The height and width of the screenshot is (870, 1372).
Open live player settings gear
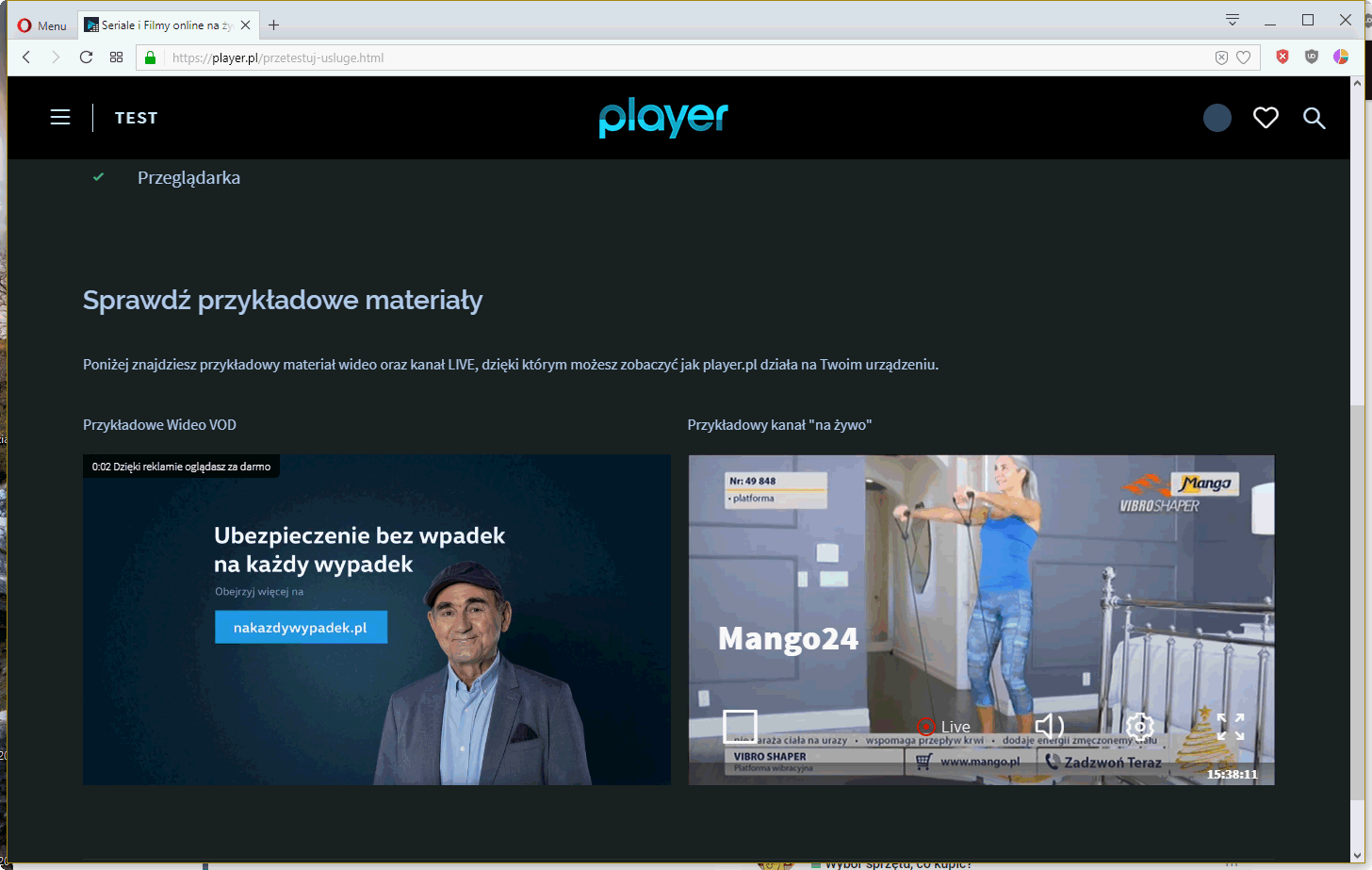tap(1140, 727)
